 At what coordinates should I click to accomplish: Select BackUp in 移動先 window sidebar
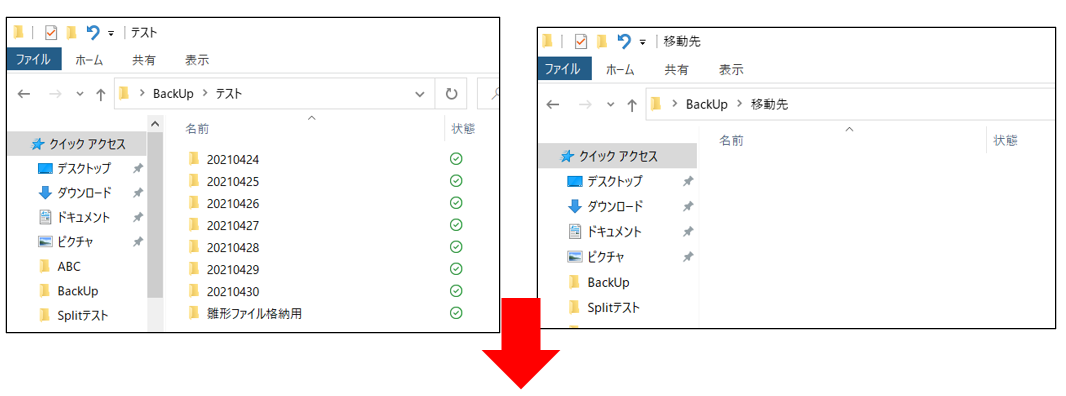tap(608, 282)
